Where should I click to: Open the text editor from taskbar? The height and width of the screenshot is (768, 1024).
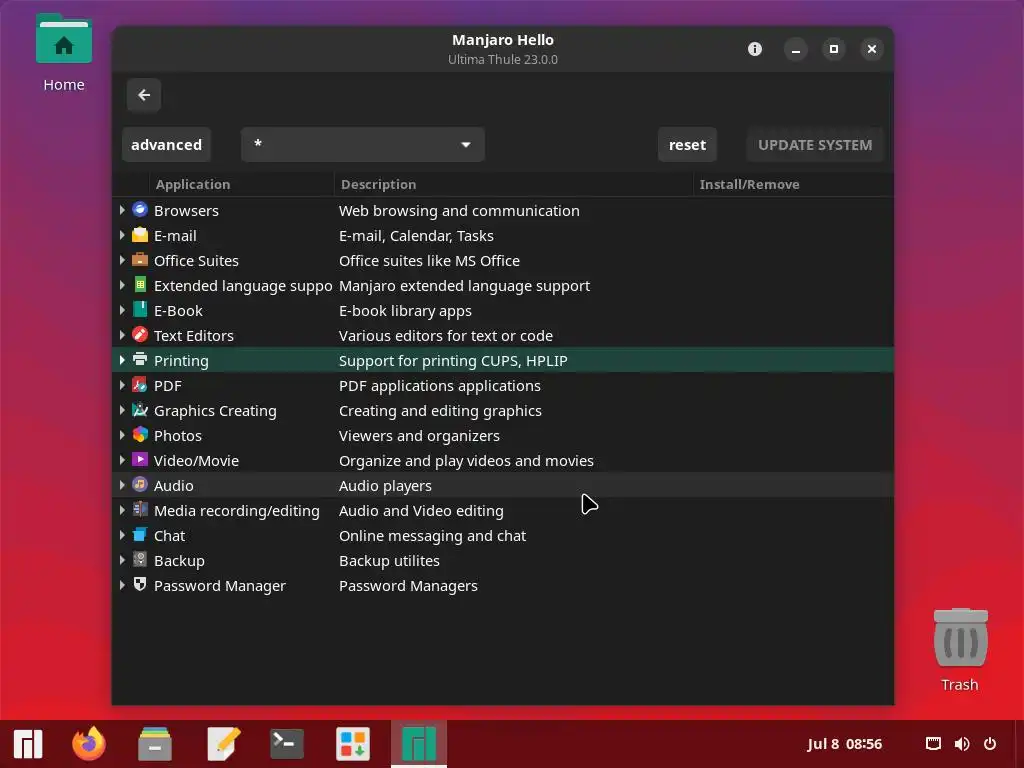click(222, 744)
